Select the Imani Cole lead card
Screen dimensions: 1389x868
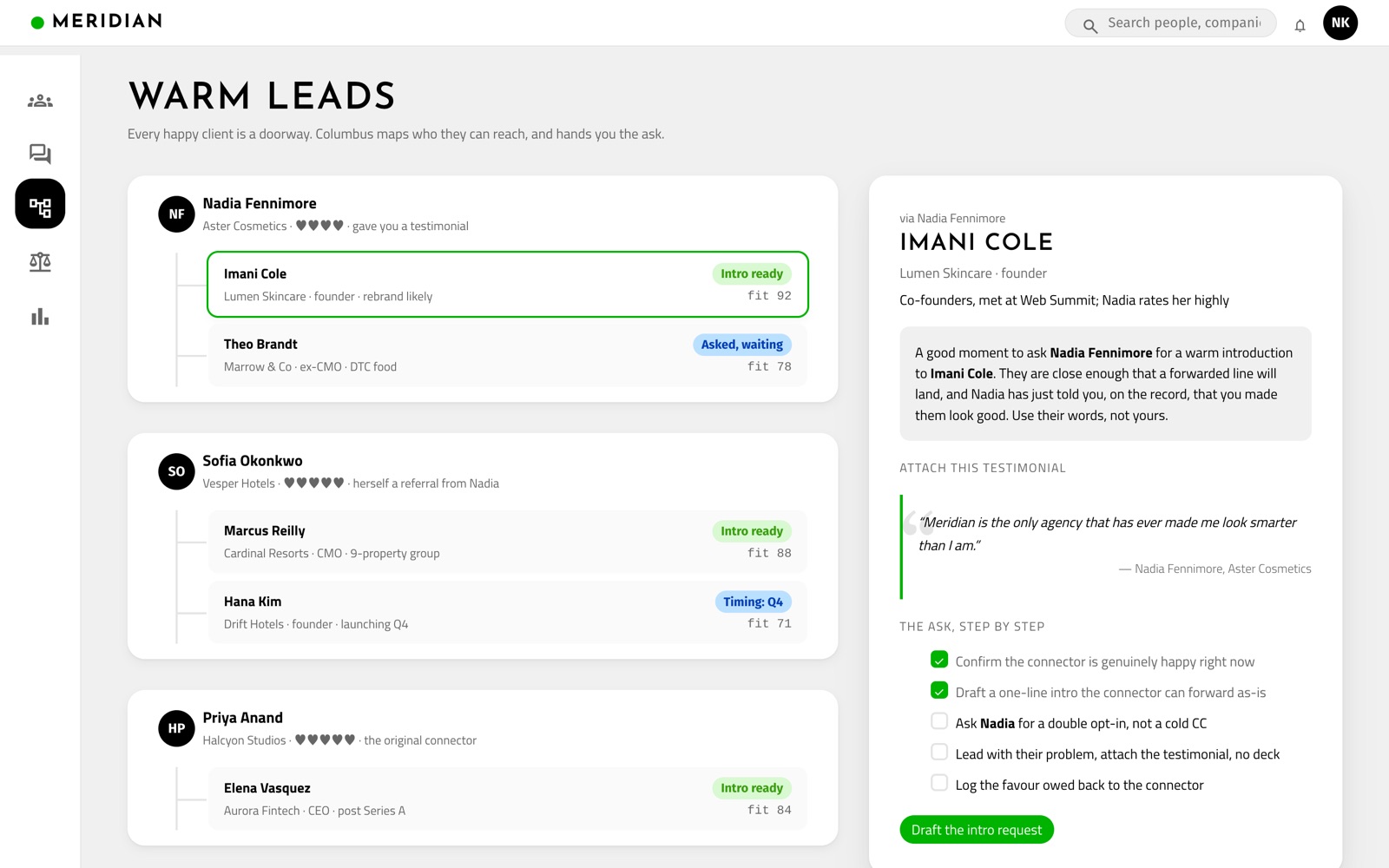508,285
